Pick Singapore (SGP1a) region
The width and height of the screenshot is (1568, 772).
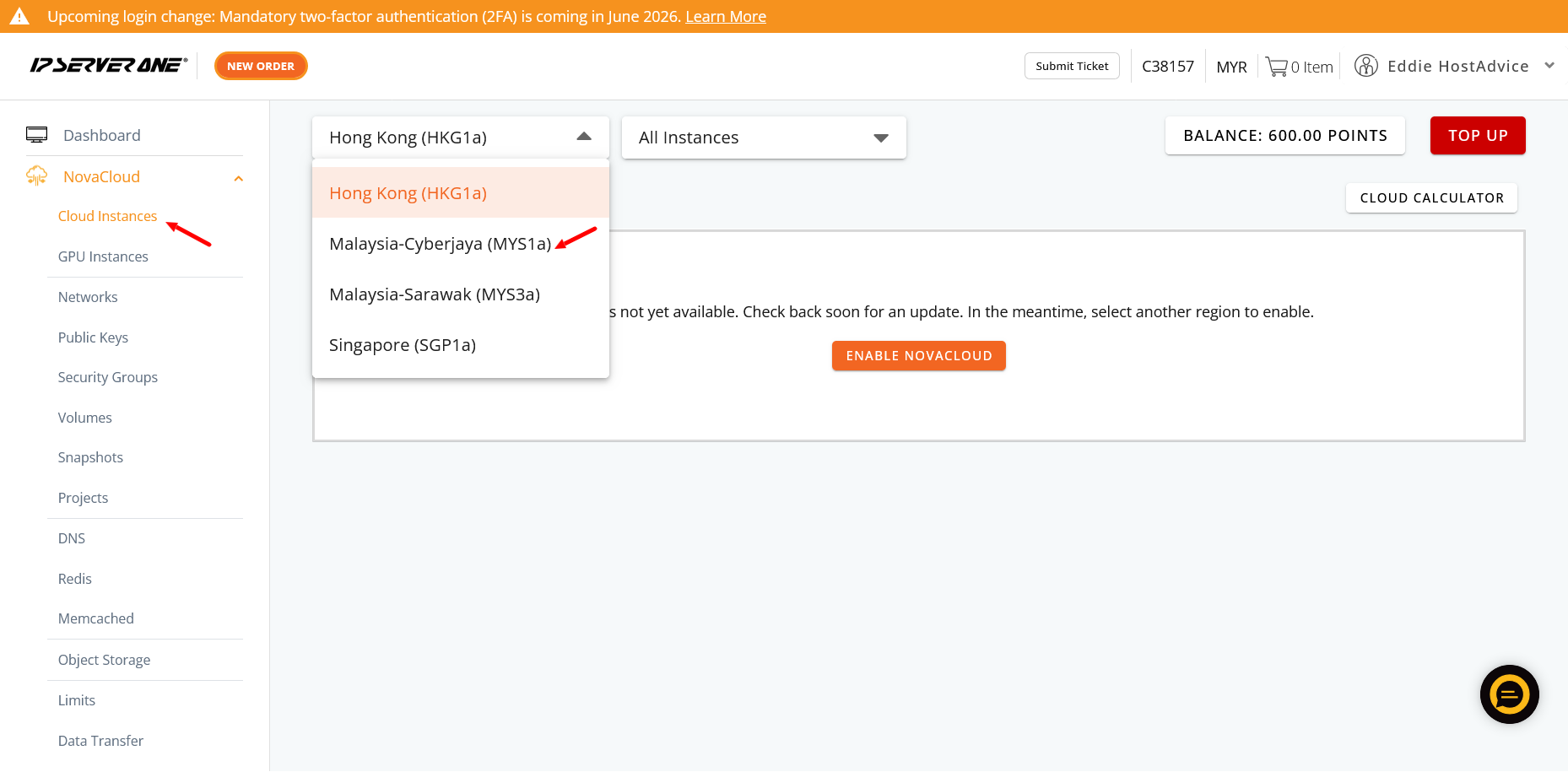461,344
